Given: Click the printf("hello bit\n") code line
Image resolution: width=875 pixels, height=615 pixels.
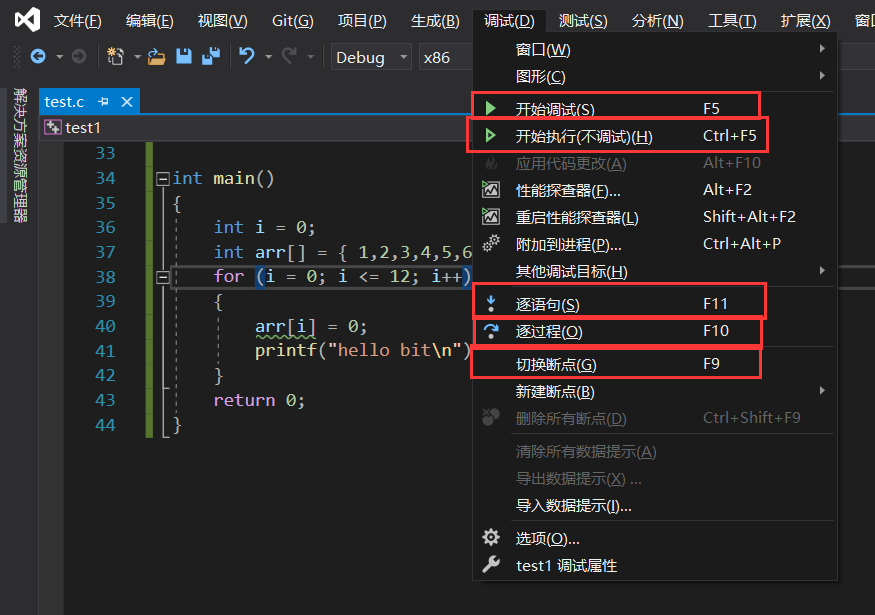Looking at the screenshot, I should coord(363,350).
